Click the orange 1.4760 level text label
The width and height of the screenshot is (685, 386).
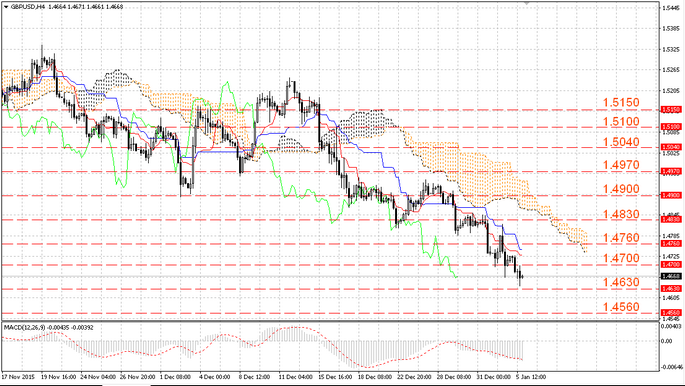point(621,238)
